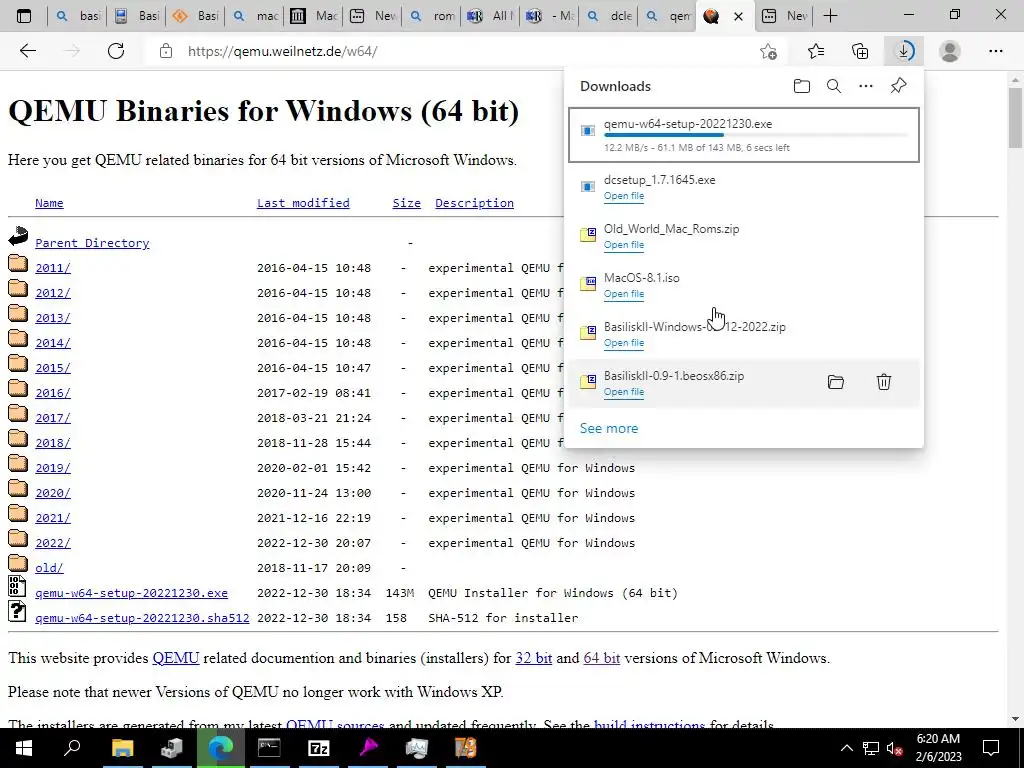Open the command prompt taskbar icon

coord(269,748)
